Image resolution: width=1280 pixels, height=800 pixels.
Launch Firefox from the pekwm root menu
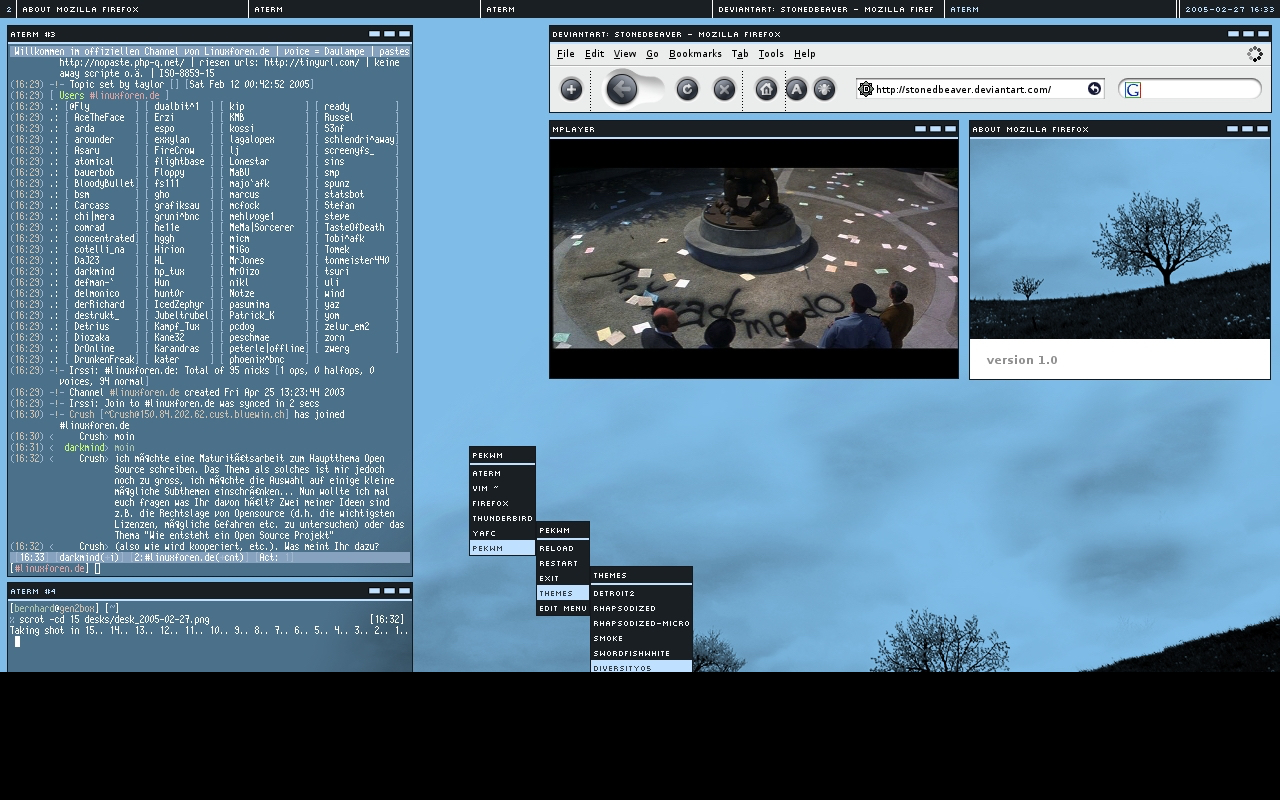[502, 503]
